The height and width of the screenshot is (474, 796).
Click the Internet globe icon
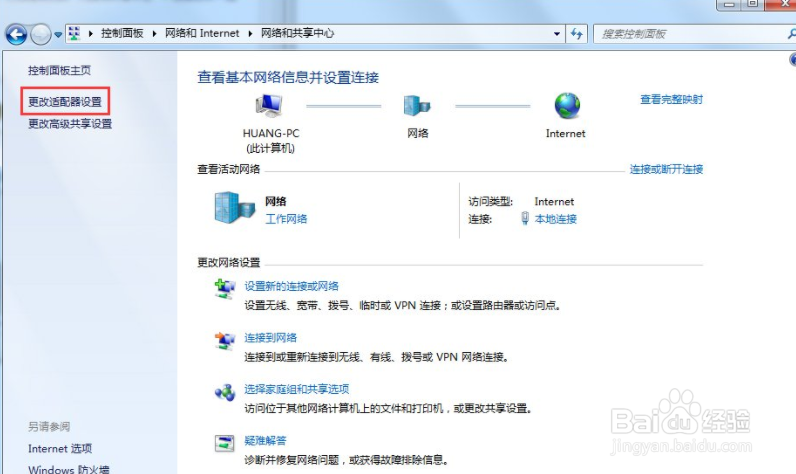pos(567,106)
